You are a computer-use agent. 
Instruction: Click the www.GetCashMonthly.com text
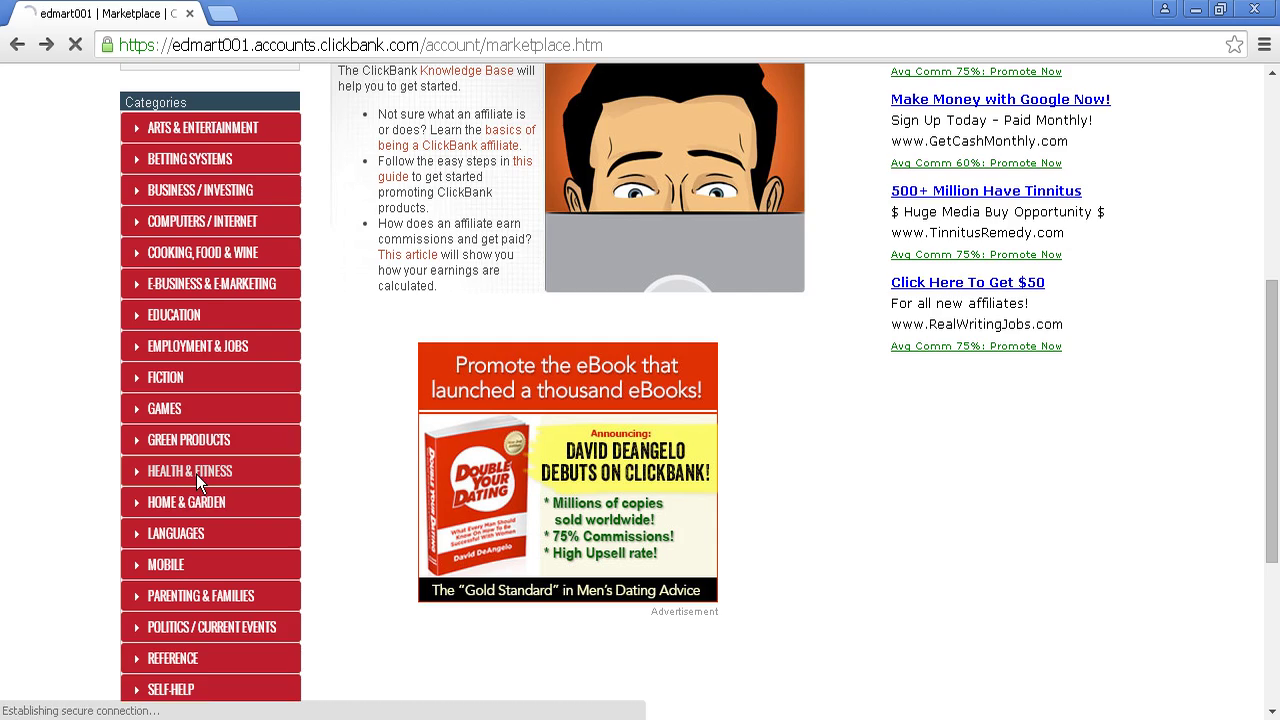pyautogui.click(x=979, y=141)
